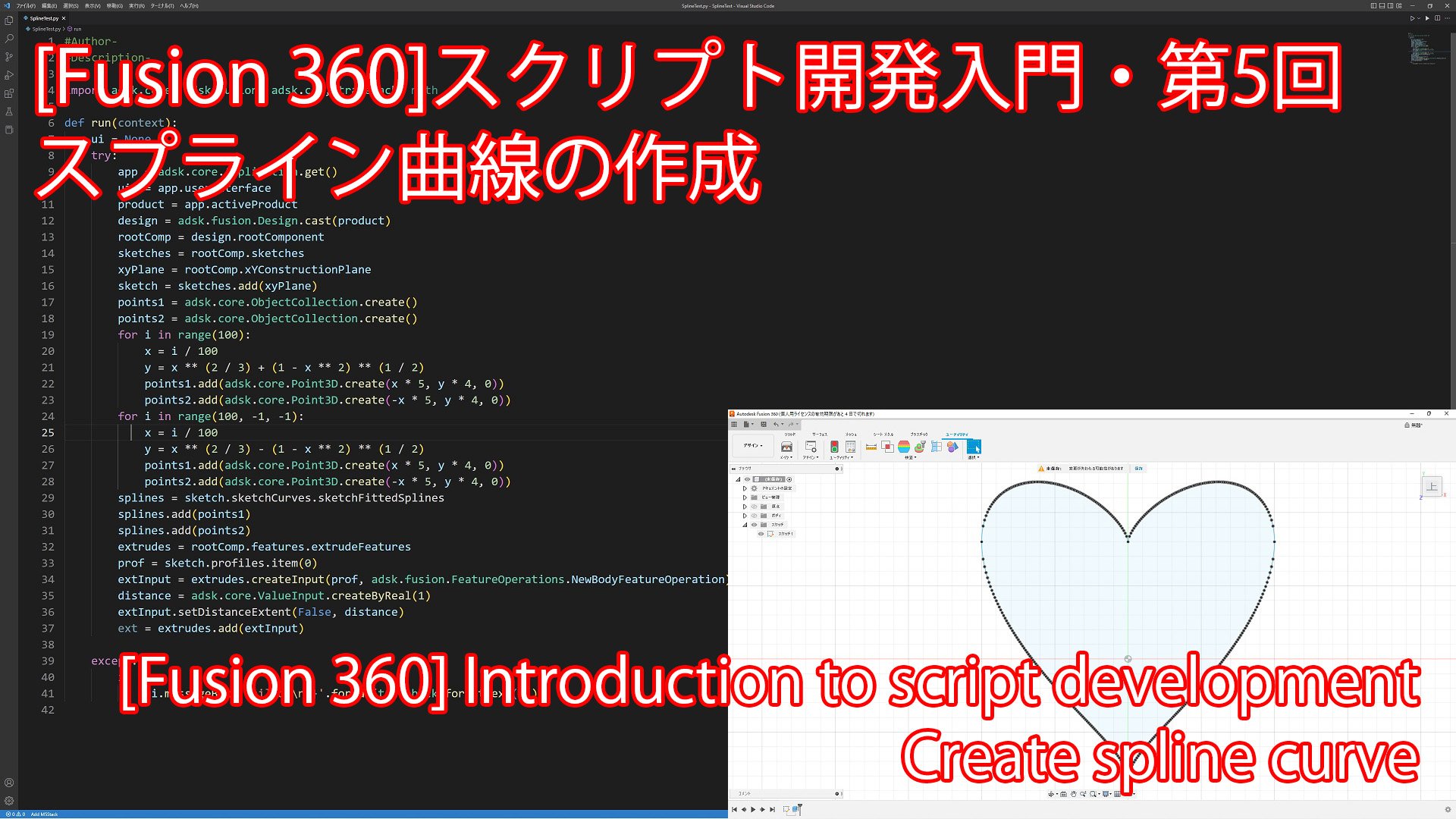Jump to the end of the Fusion timeline

click(773, 809)
